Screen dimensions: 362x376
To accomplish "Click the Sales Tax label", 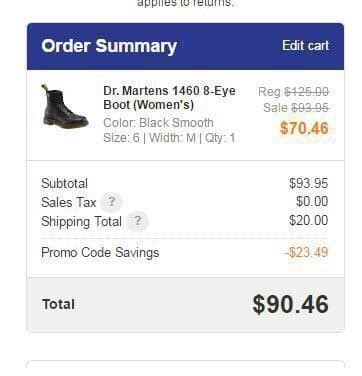I will tap(69, 202).
